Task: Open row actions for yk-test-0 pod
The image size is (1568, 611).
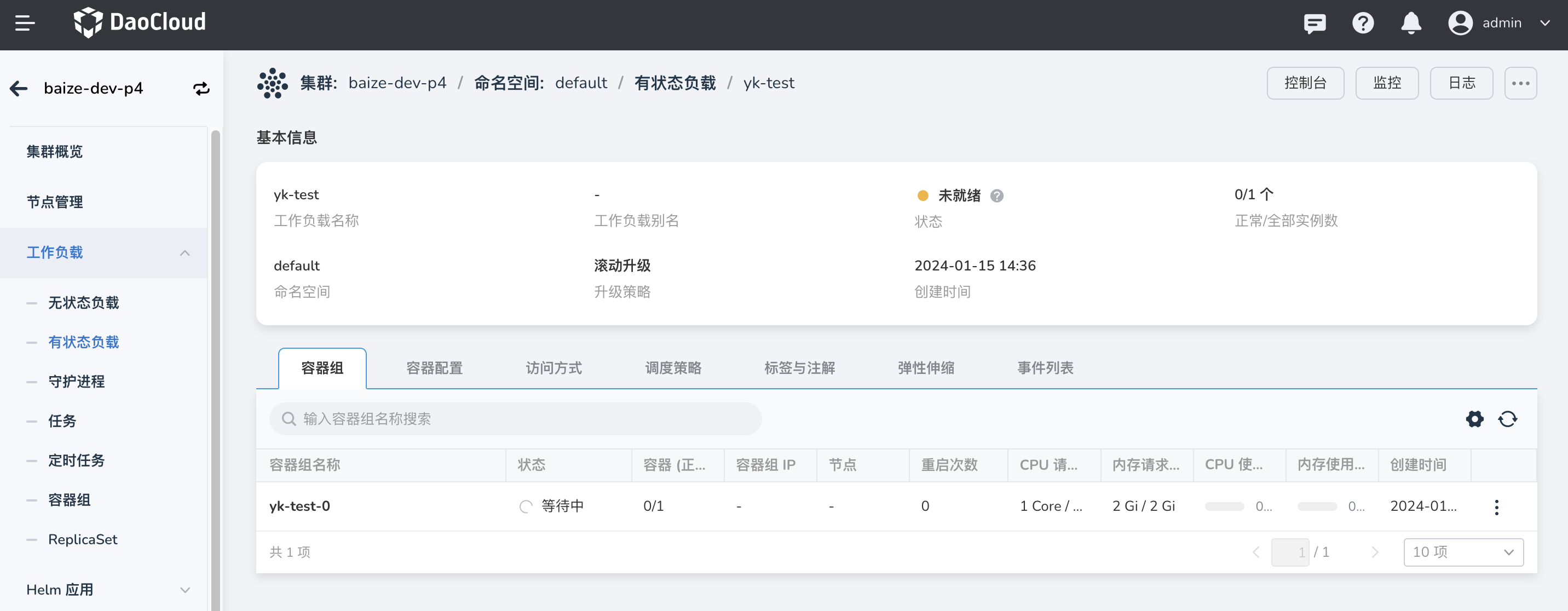Action: 1497,506
